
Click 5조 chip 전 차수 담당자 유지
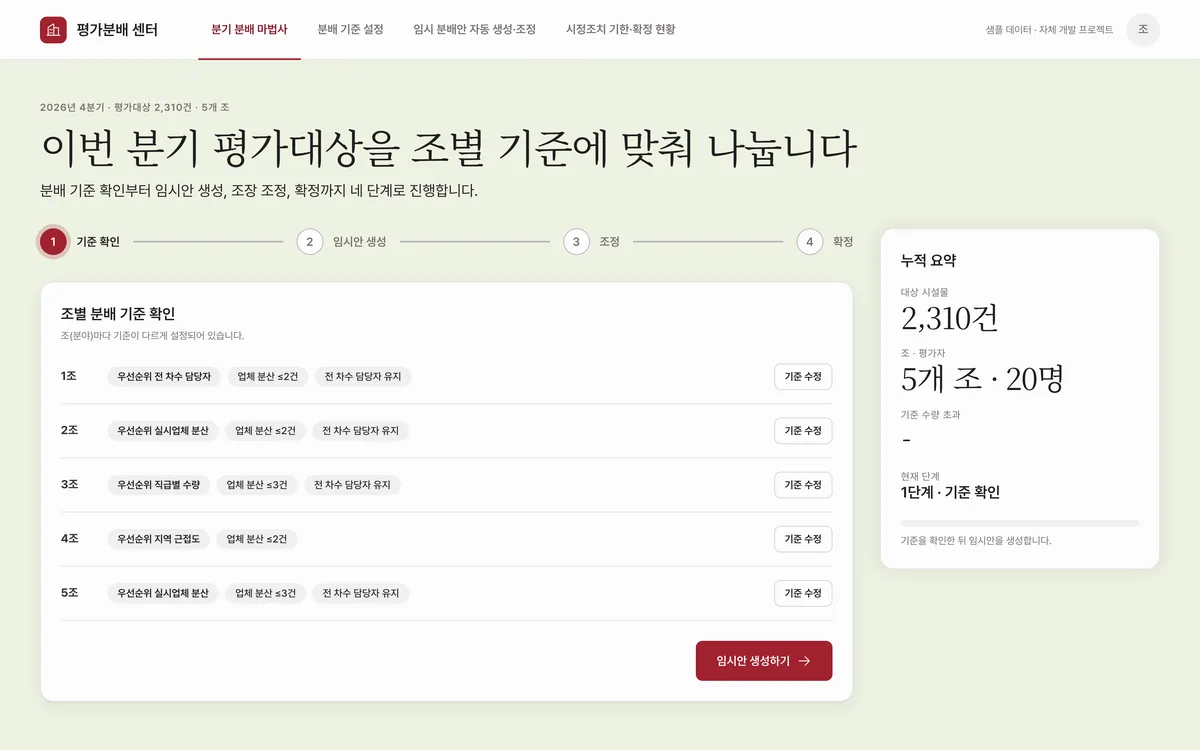[x=361, y=593]
